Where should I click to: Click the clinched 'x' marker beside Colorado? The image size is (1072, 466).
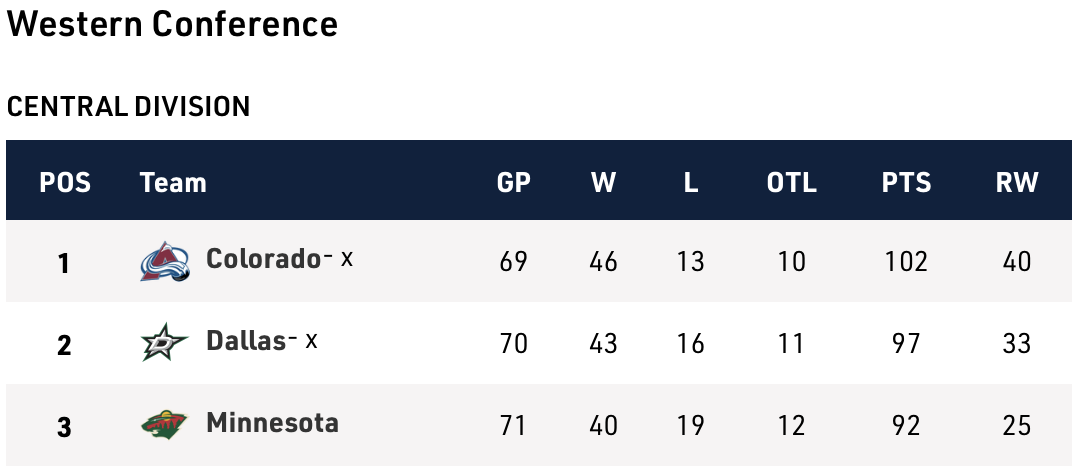346,258
